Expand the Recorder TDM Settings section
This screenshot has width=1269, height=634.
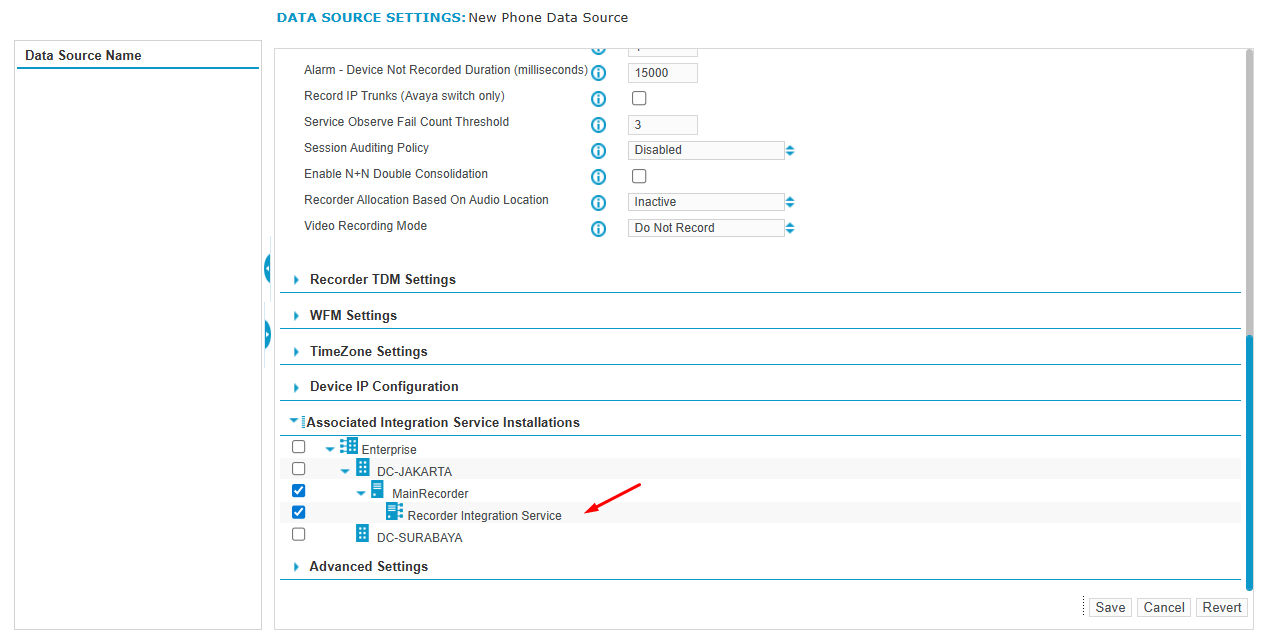coord(382,280)
